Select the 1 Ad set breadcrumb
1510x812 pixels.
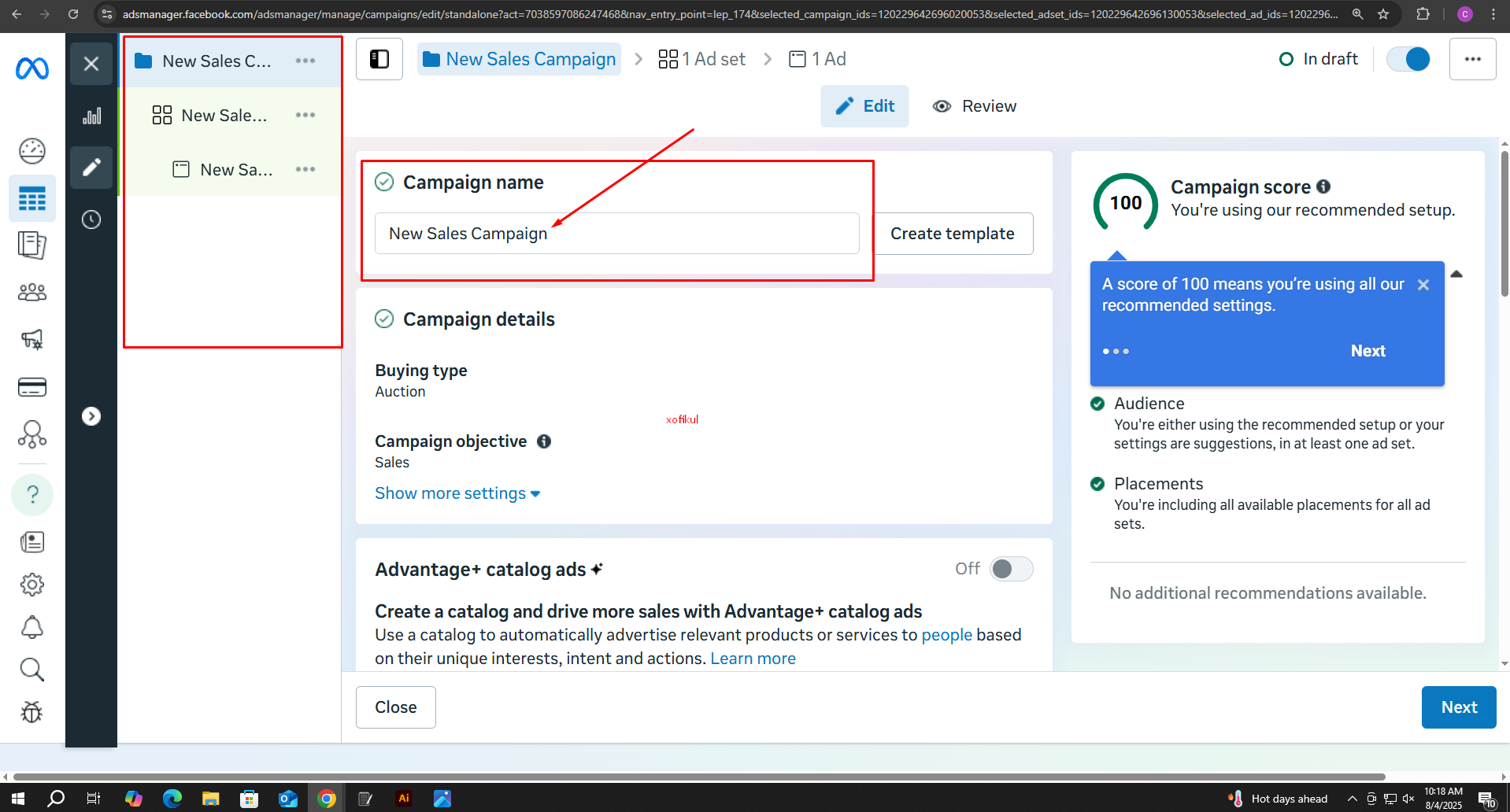pos(702,59)
